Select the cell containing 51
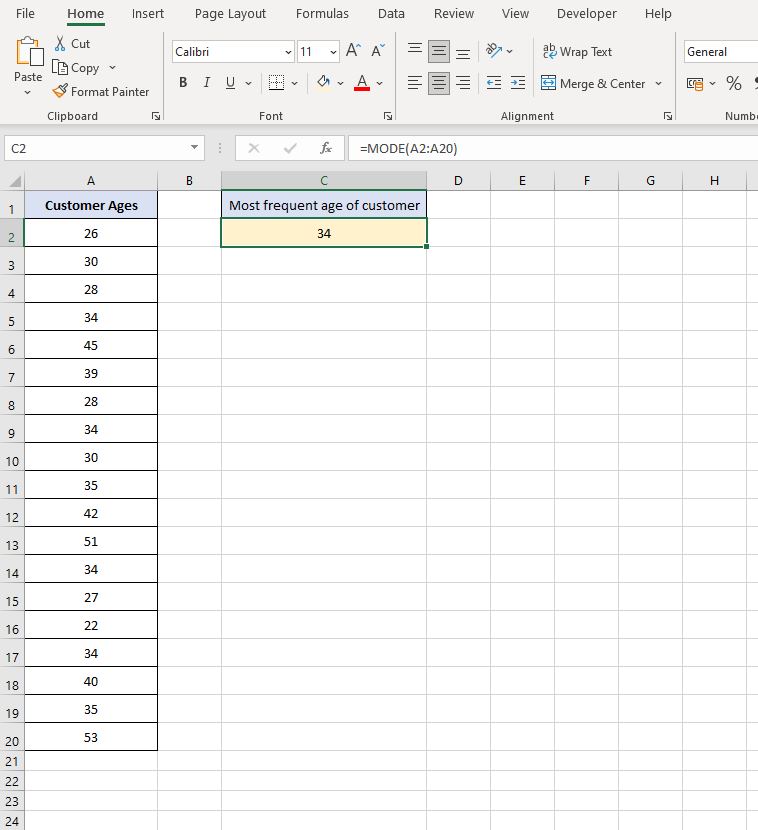This screenshot has height=830, width=758. click(x=91, y=542)
